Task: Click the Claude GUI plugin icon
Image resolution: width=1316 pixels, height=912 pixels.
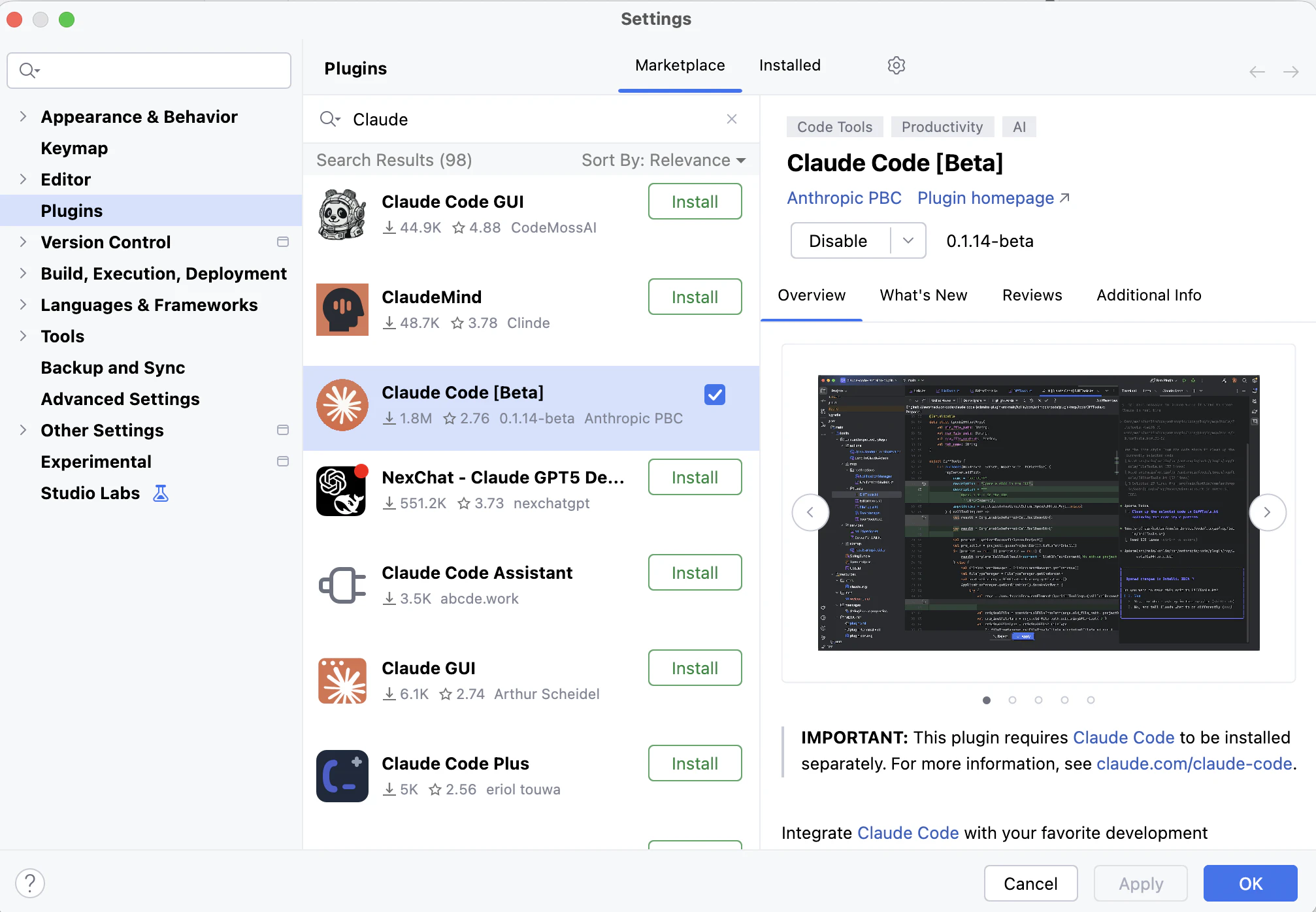Action: (342, 681)
